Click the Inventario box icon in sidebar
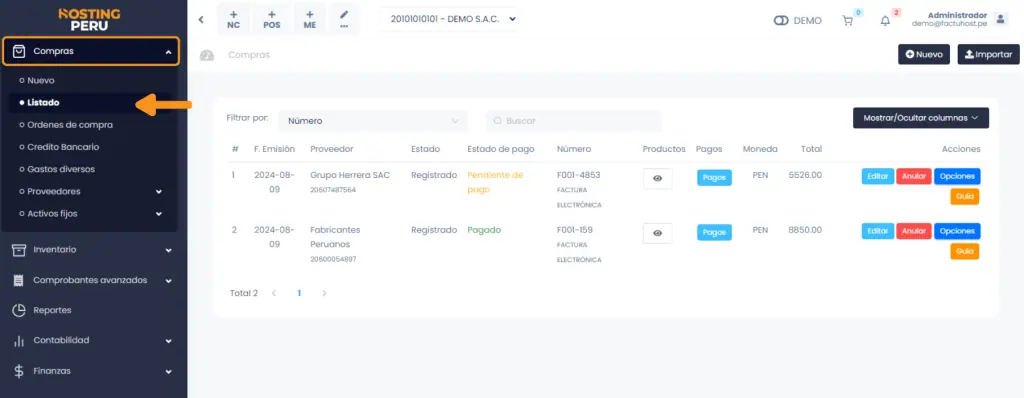The image size is (1024, 398). [x=19, y=250]
